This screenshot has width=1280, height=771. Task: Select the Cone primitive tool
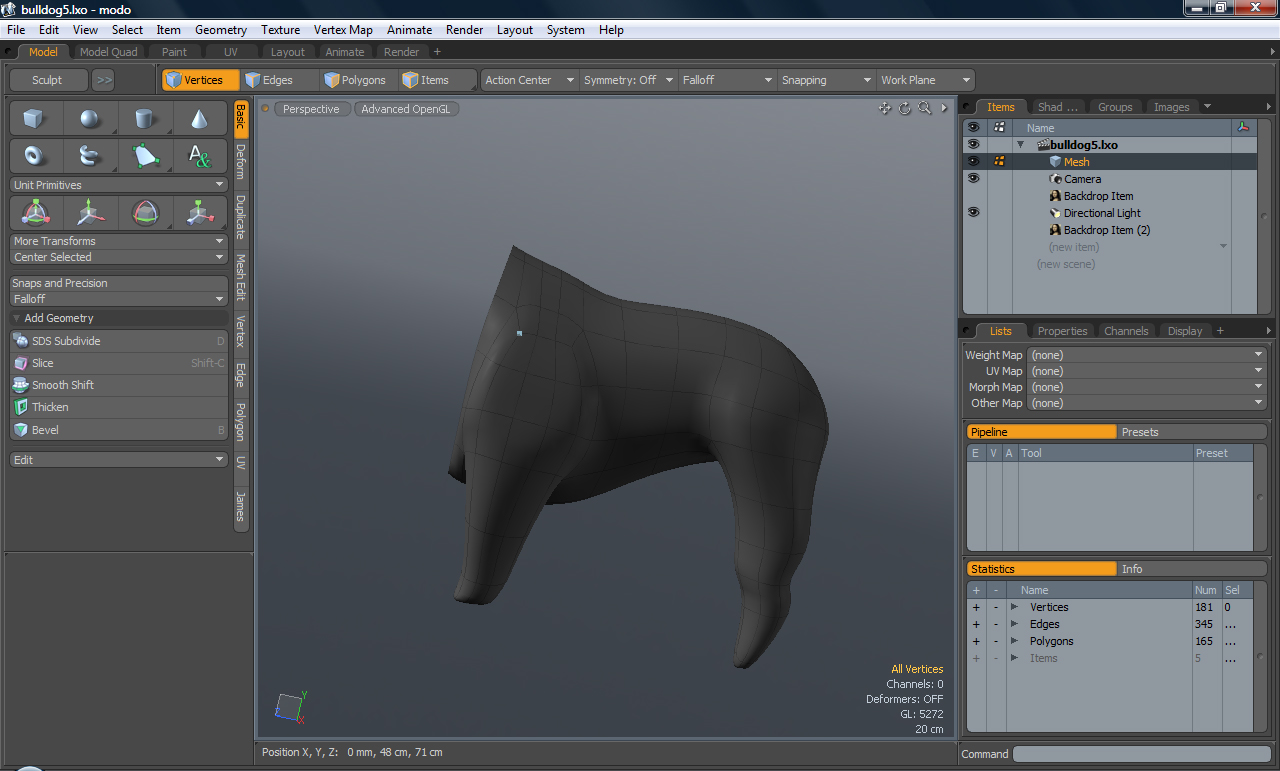click(200, 119)
